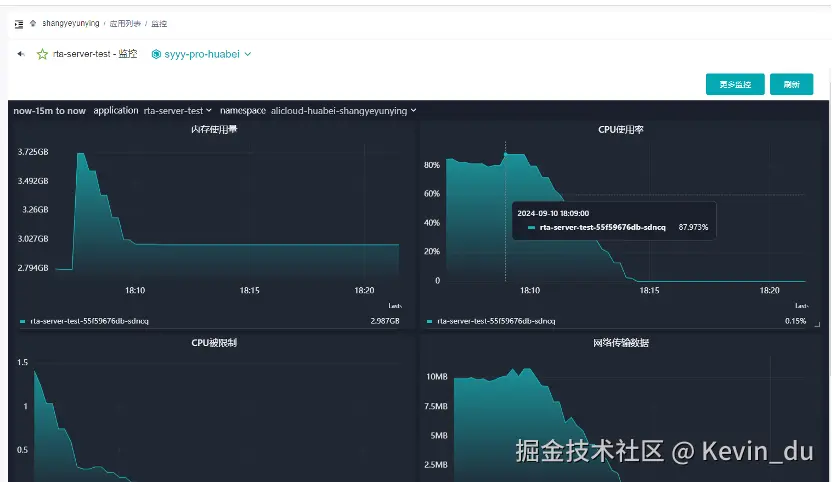Viewport: 832px width, 482px height.
Task: Click the 18:09:00 marker point on CPU chart
Action: click(x=505, y=154)
